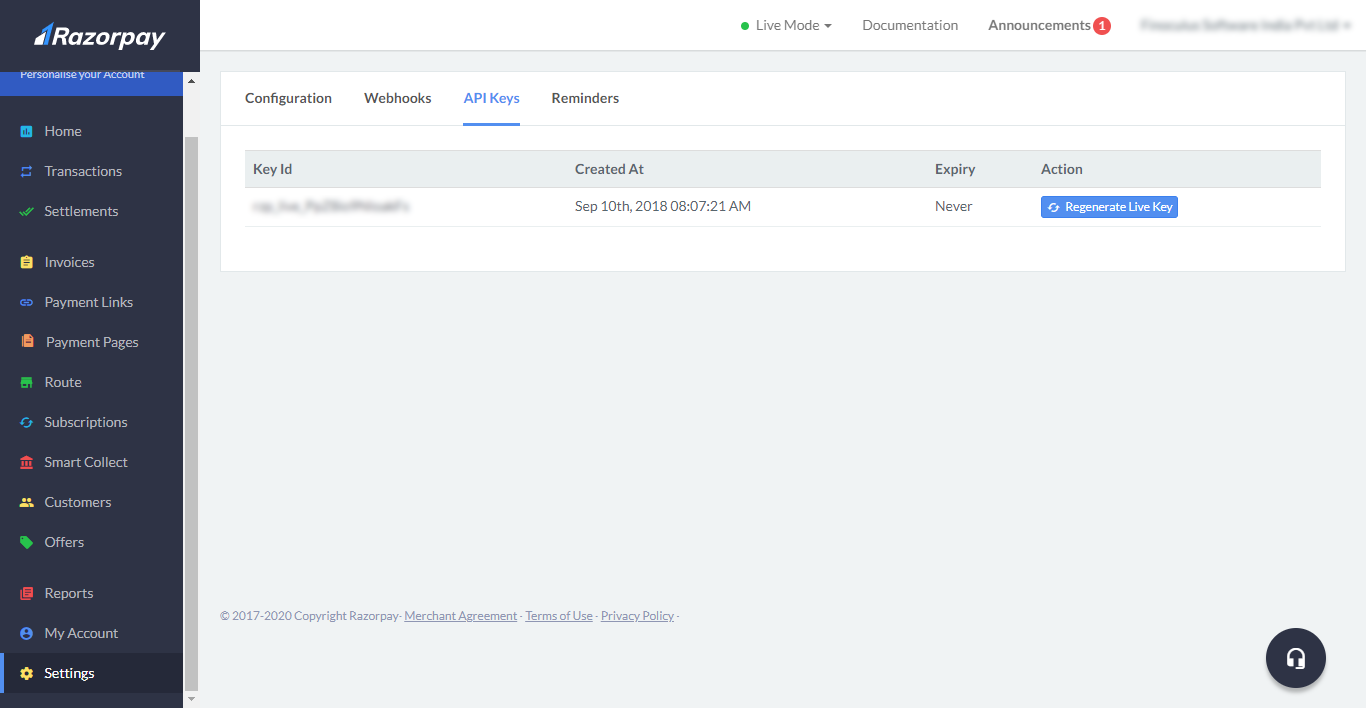Open the Live Mode dropdown
Screen dimensions: 1366x708
[786, 25]
